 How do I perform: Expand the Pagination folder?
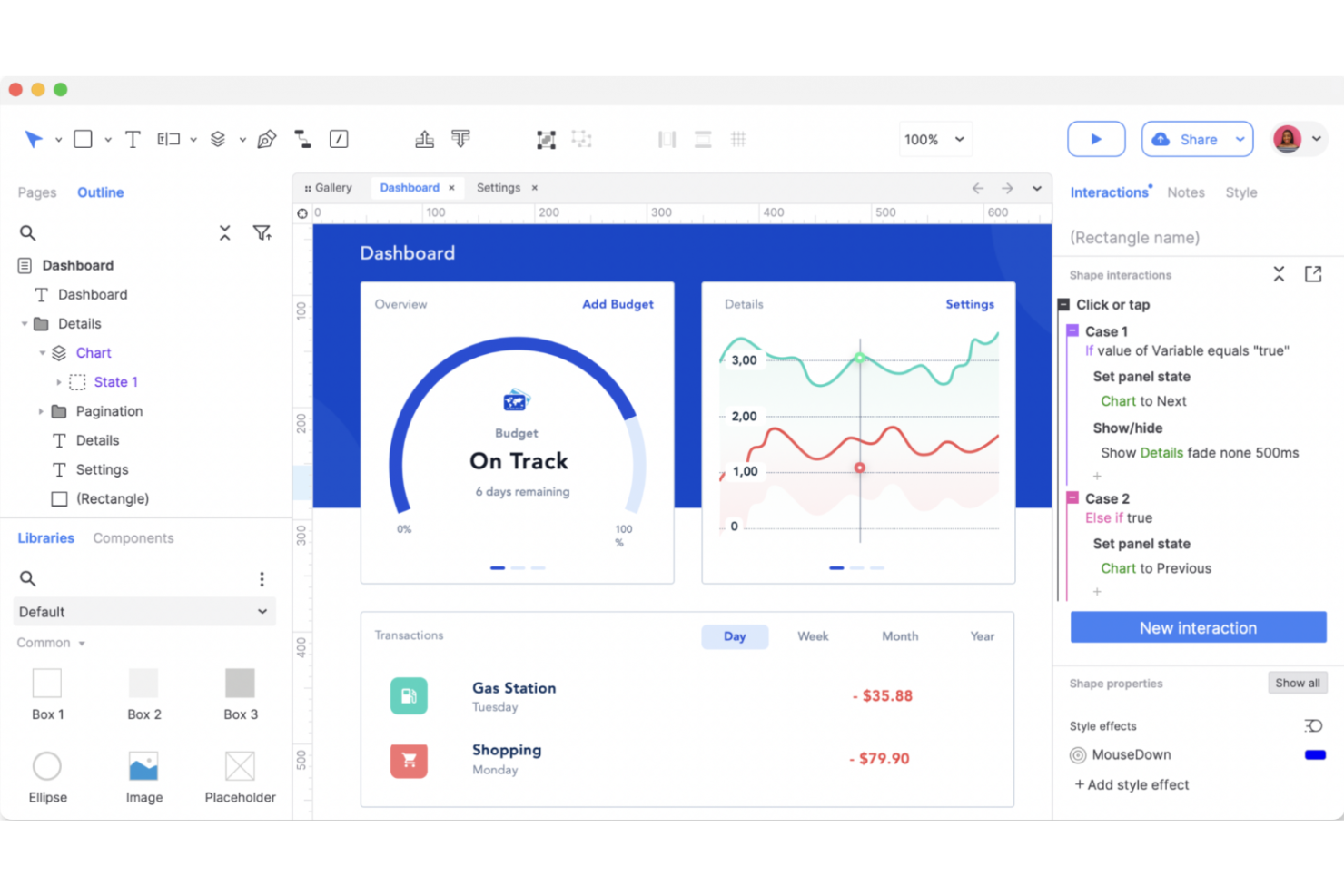click(x=41, y=411)
